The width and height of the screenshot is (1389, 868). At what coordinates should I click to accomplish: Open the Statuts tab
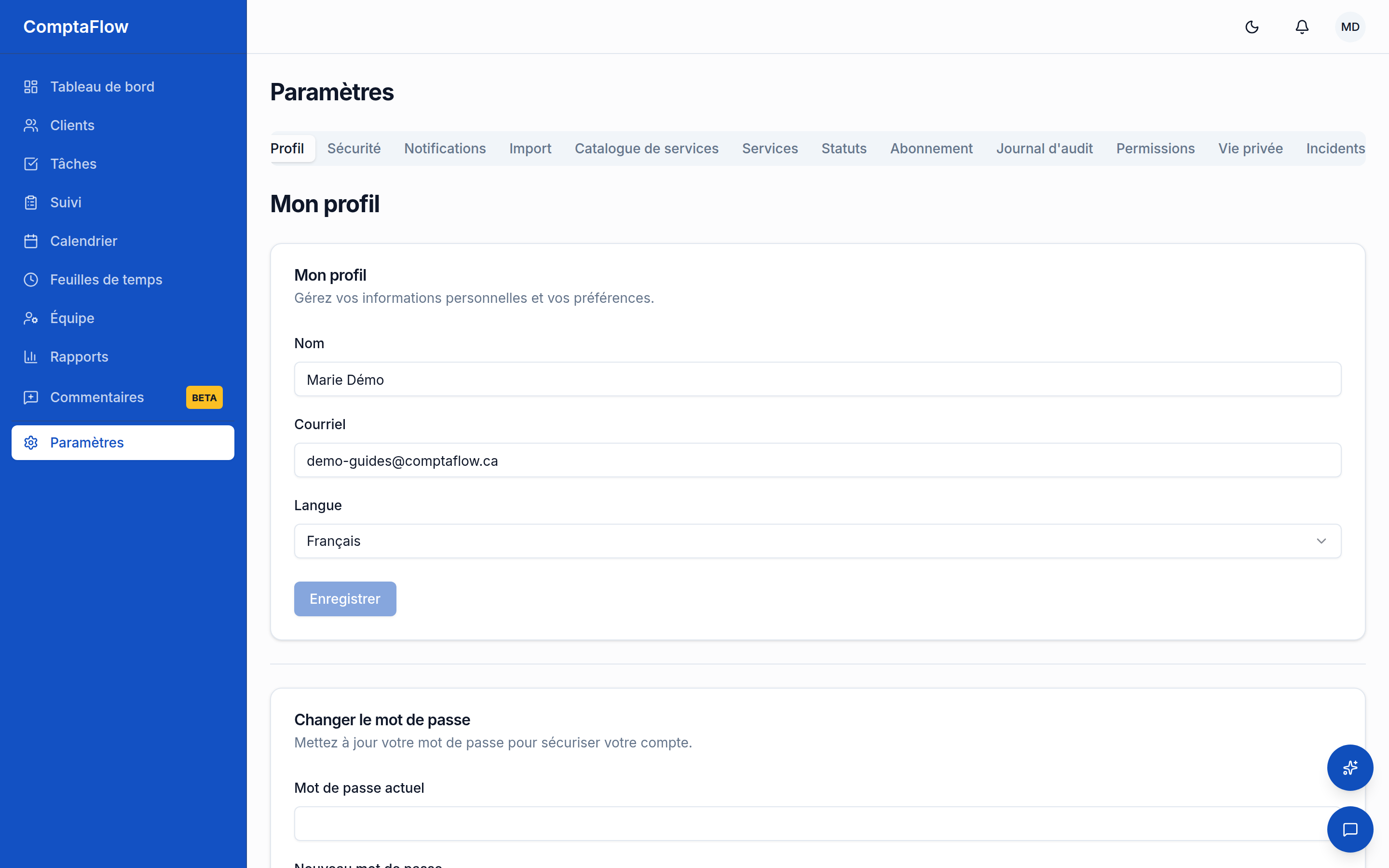coord(844,149)
